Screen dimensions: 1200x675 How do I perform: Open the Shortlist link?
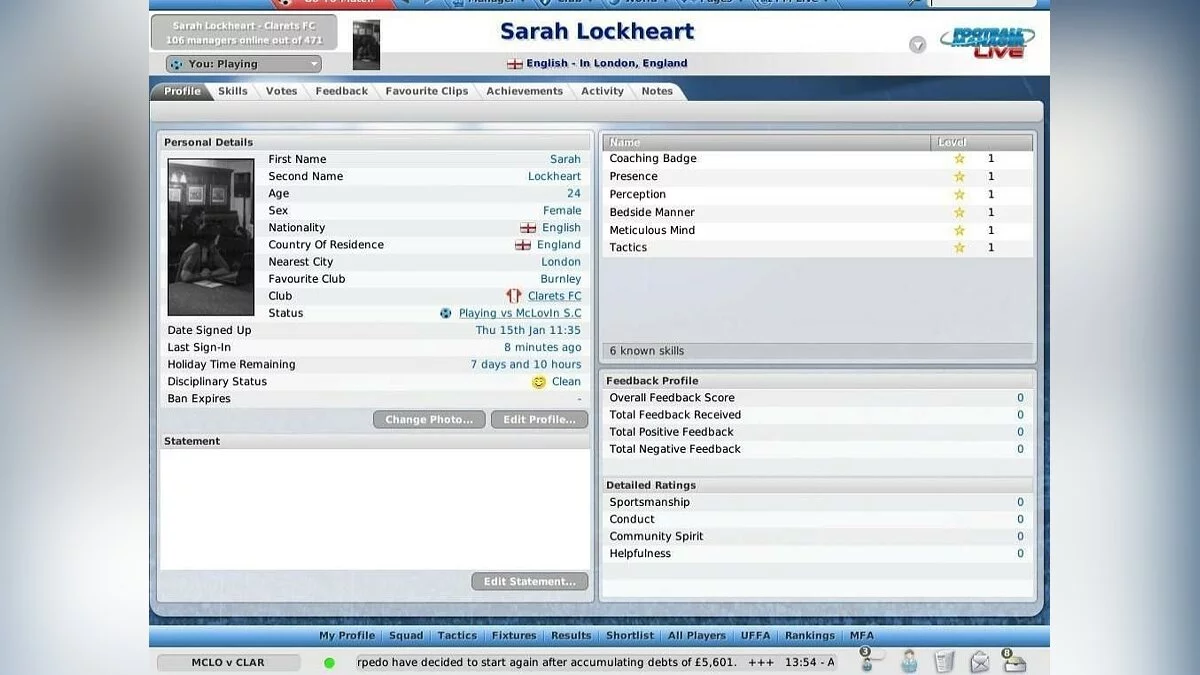click(x=630, y=636)
